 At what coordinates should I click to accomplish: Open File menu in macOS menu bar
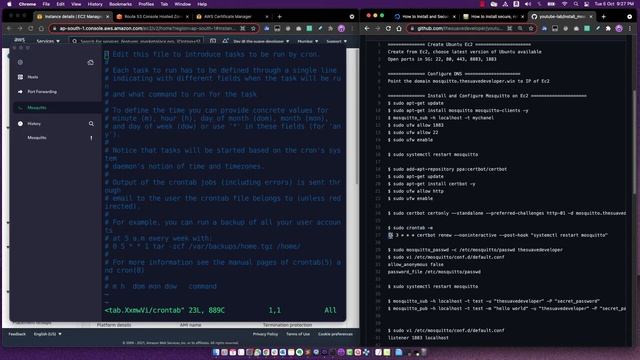click(x=46, y=4)
